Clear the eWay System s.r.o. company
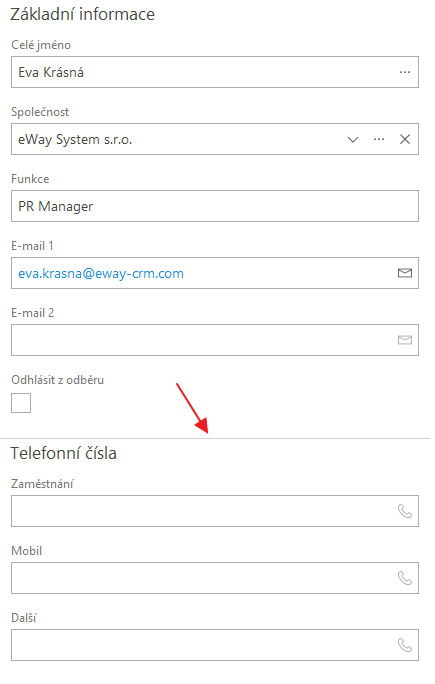Viewport: 435px width, 684px height. [405, 139]
